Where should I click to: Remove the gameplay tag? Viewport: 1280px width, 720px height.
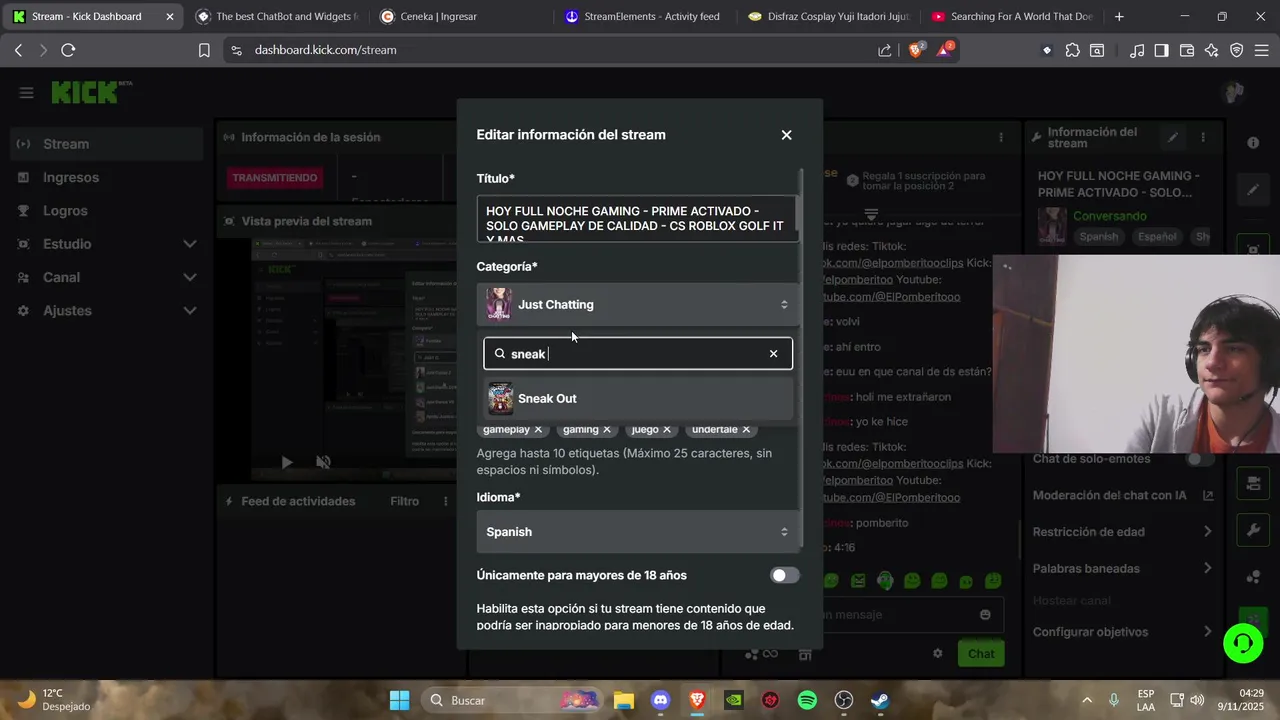538,429
